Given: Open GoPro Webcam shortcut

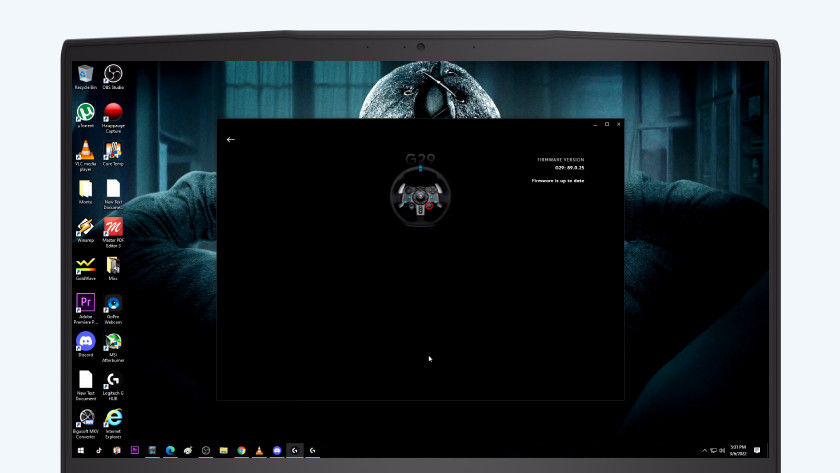Looking at the screenshot, I should tap(113, 303).
